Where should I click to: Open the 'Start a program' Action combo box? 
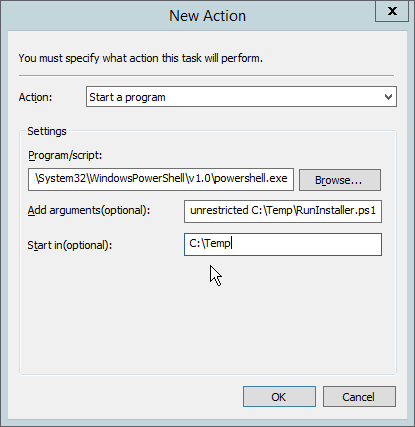point(241,97)
